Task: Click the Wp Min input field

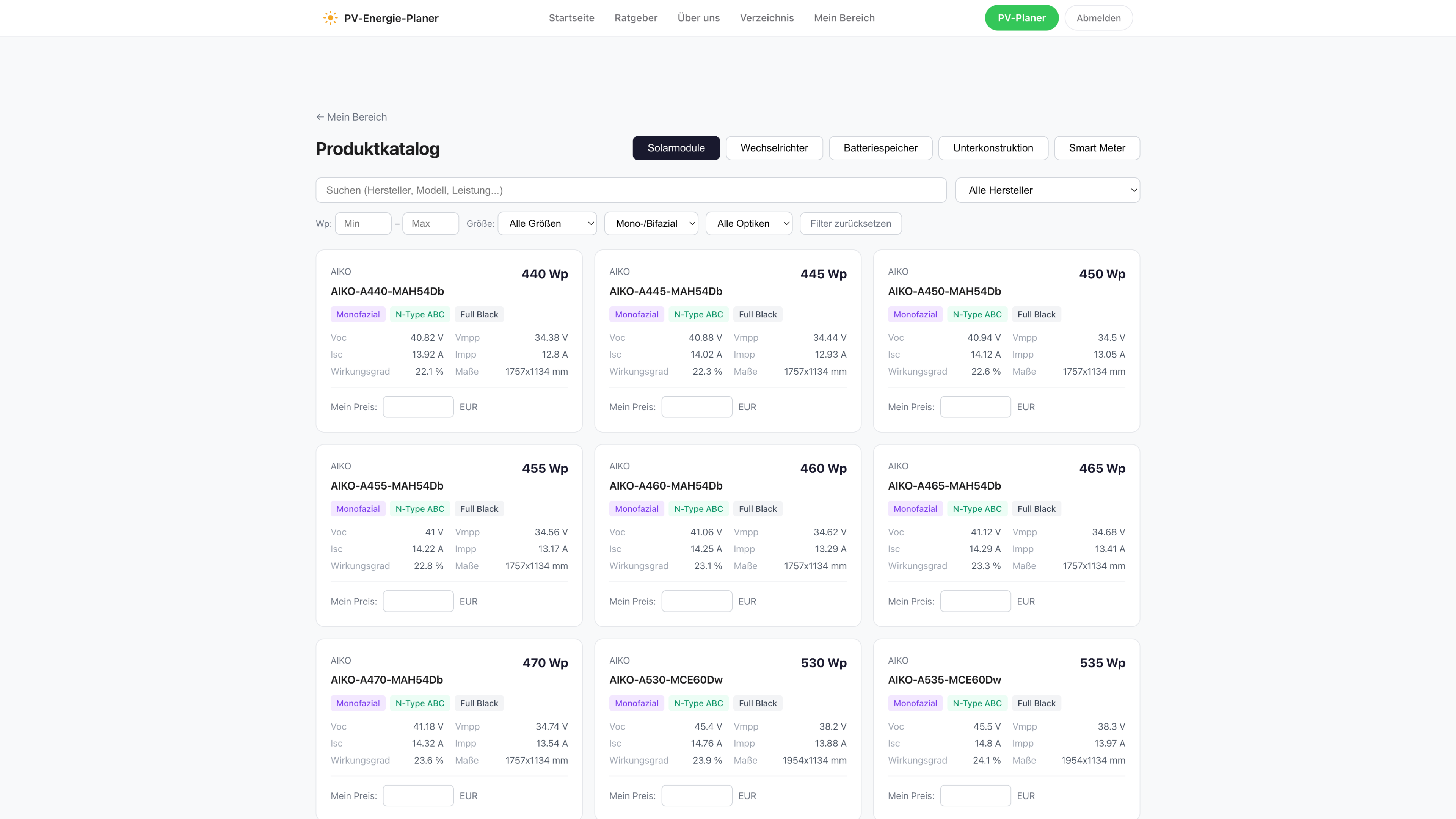Action: pyautogui.click(x=363, y=224)
